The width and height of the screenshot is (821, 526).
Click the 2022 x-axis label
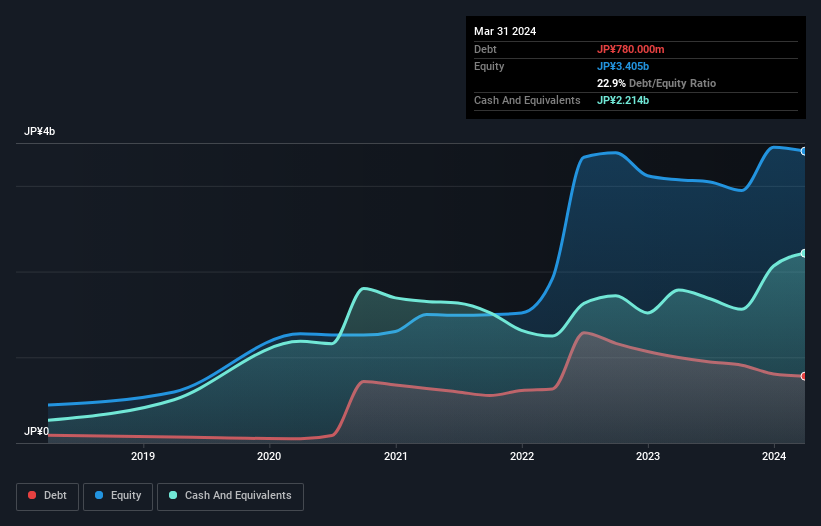(522, 456)
